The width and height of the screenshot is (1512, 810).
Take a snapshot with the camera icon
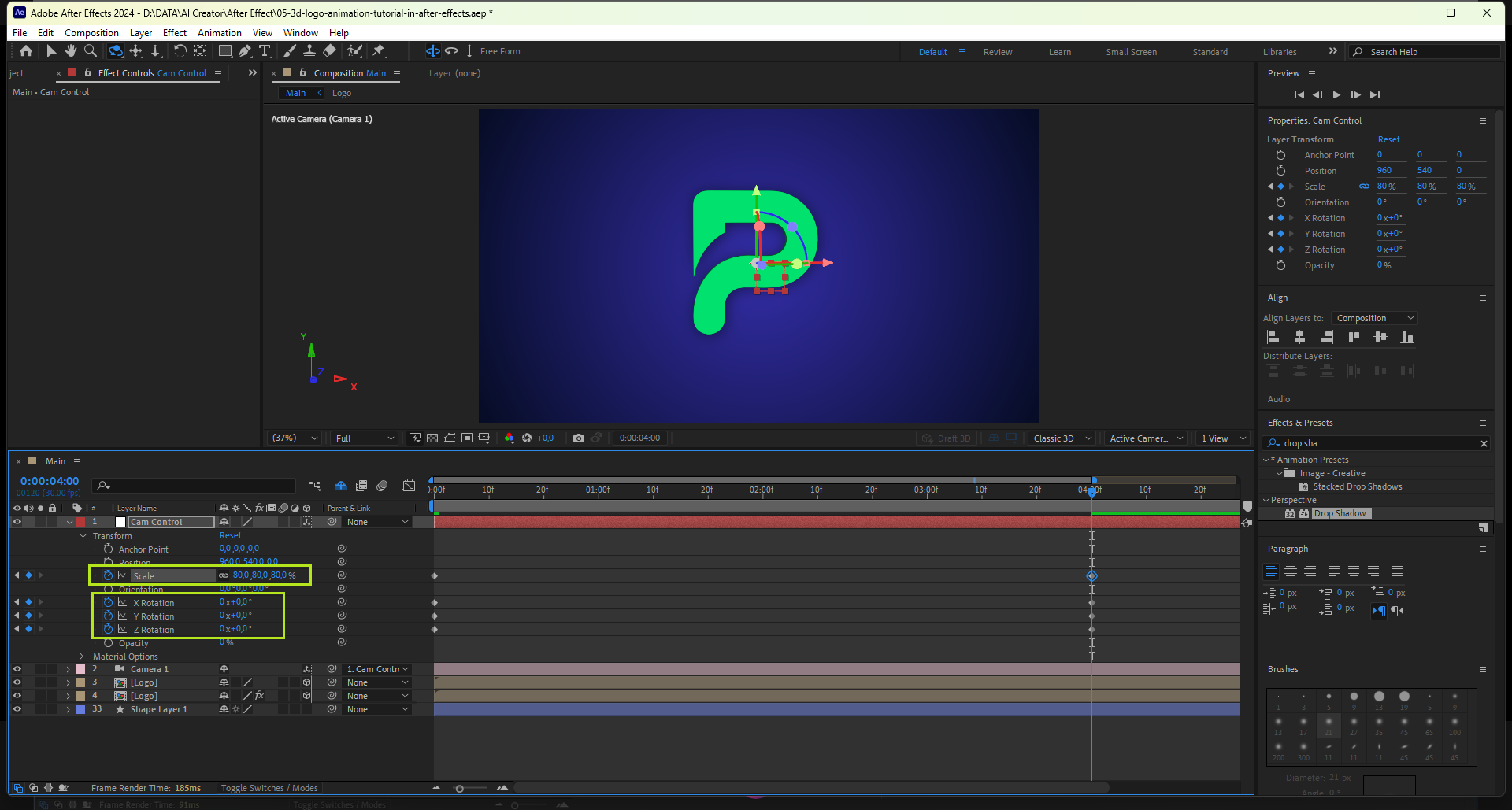tap(579, 438)
